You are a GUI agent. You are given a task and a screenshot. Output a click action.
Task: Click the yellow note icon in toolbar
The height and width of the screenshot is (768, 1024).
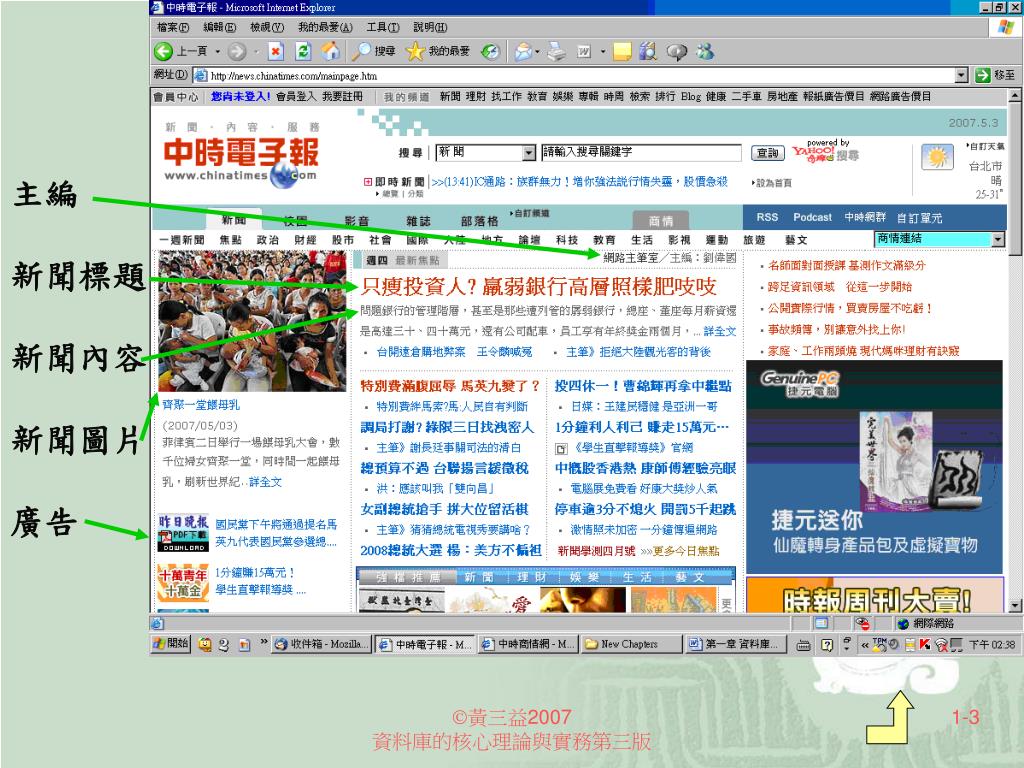622,52
